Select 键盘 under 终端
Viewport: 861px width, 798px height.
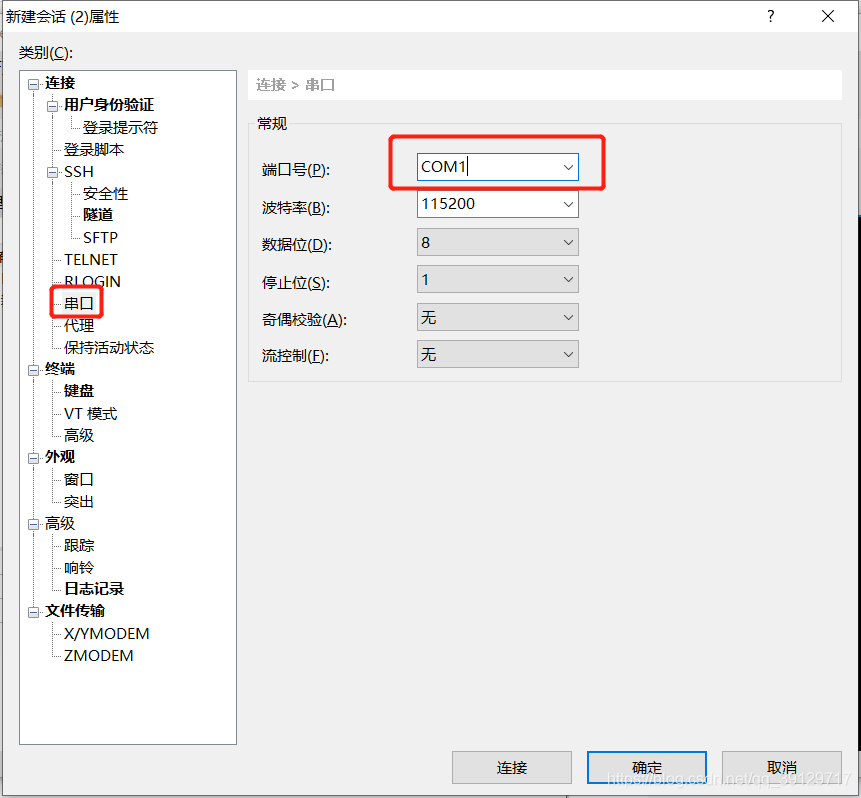pos(79,391)
